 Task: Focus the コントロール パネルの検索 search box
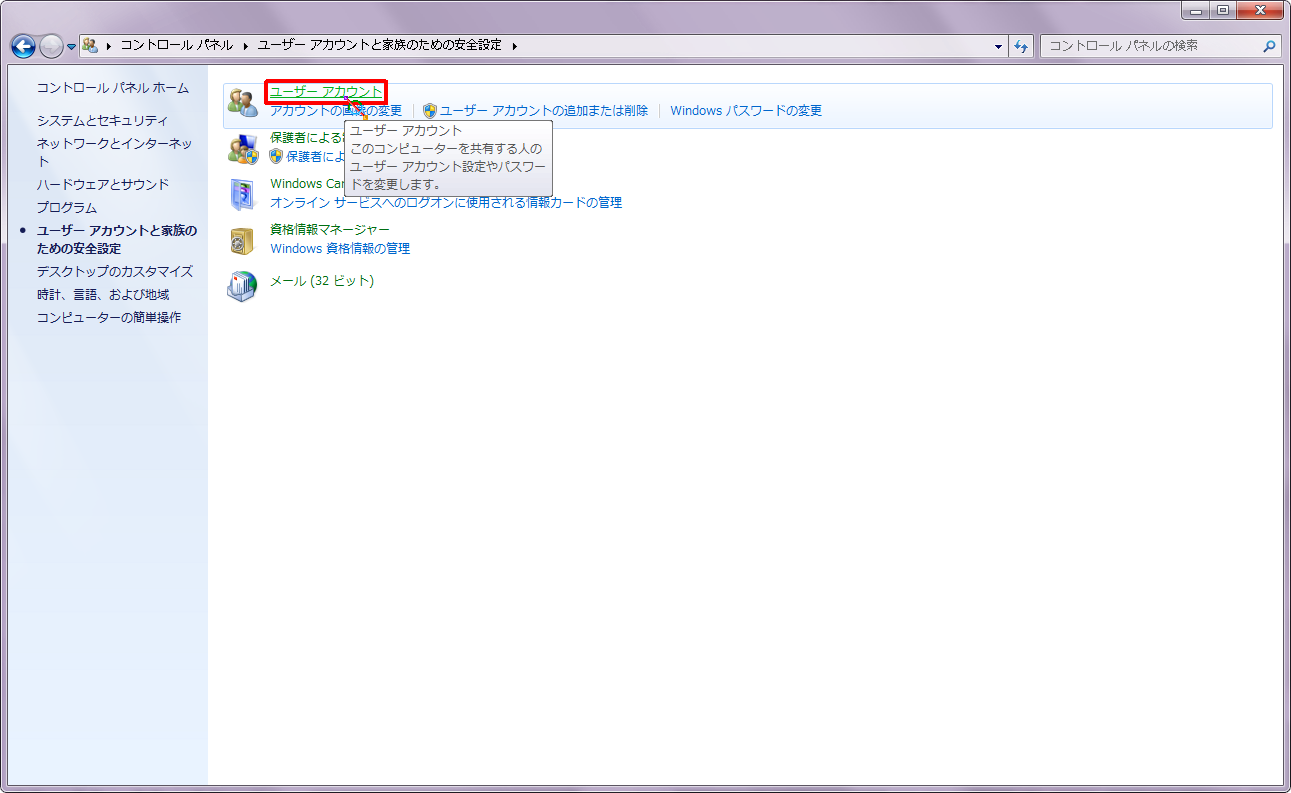click(x=1150, y=46)
